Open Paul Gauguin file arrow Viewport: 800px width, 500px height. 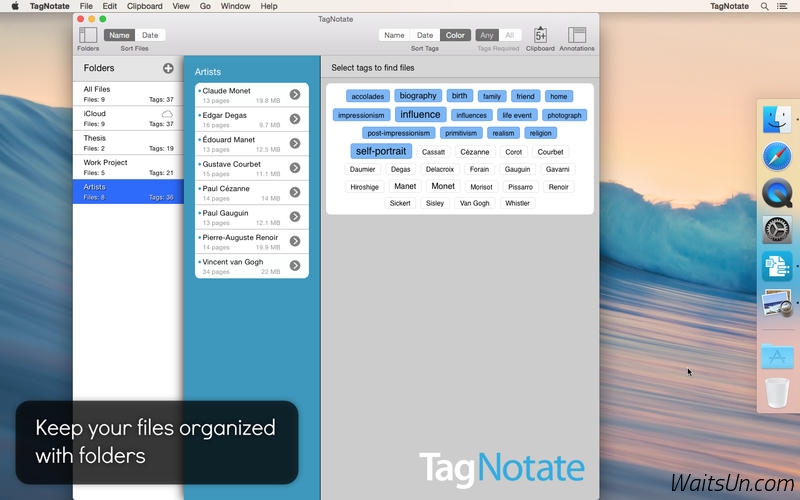(295, 217)
